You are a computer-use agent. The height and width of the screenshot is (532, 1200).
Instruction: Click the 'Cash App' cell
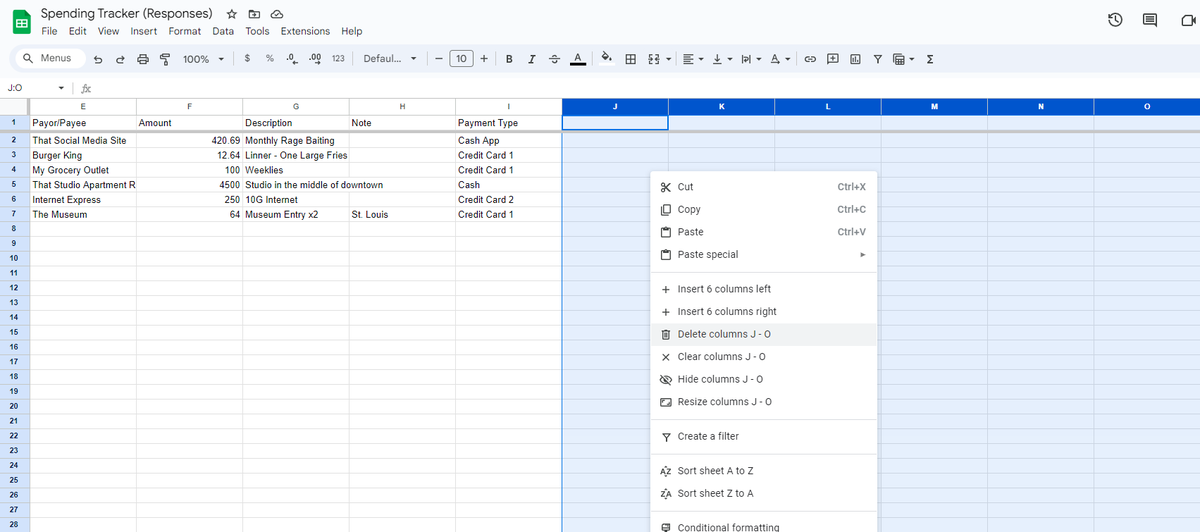point(508,141)
